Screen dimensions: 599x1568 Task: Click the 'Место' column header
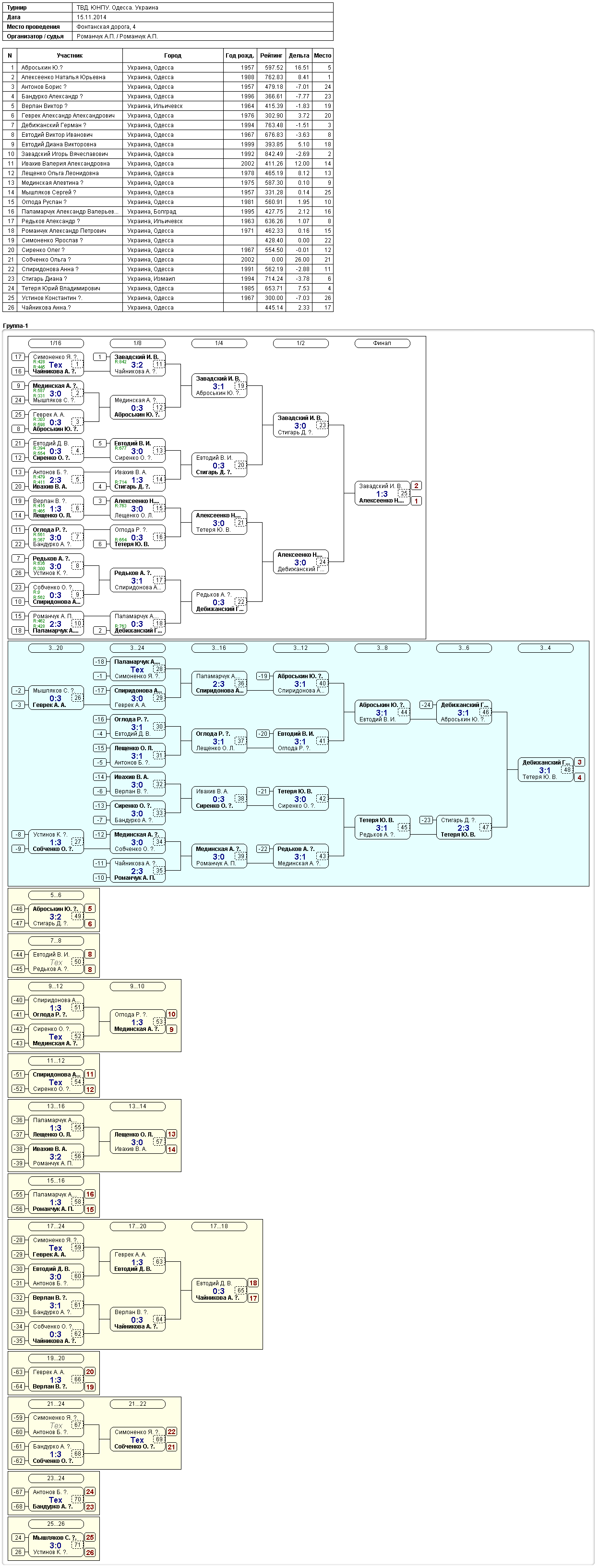323,55
